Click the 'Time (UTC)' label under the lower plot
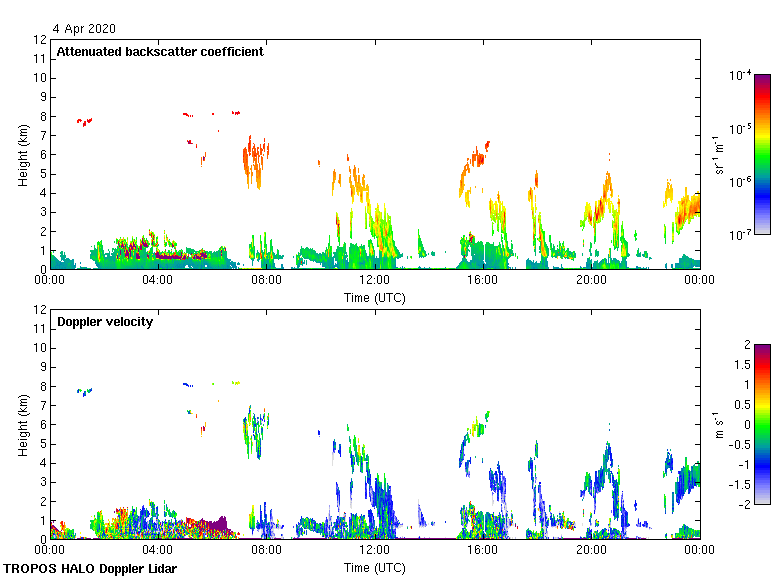Viewport: 780px width, 580px height. tap(375, 567)
